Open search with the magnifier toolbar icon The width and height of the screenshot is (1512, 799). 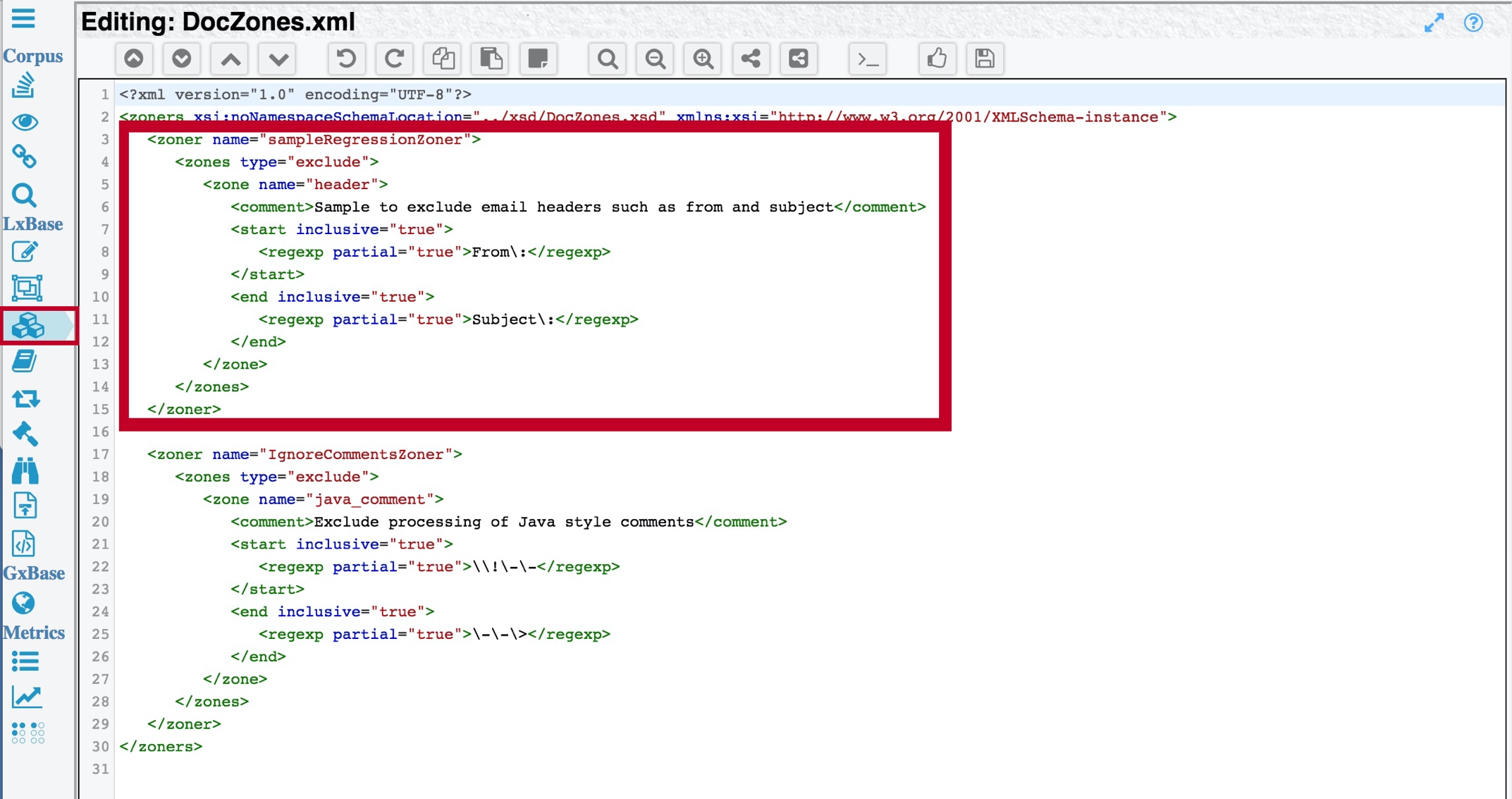coord(606,59)
